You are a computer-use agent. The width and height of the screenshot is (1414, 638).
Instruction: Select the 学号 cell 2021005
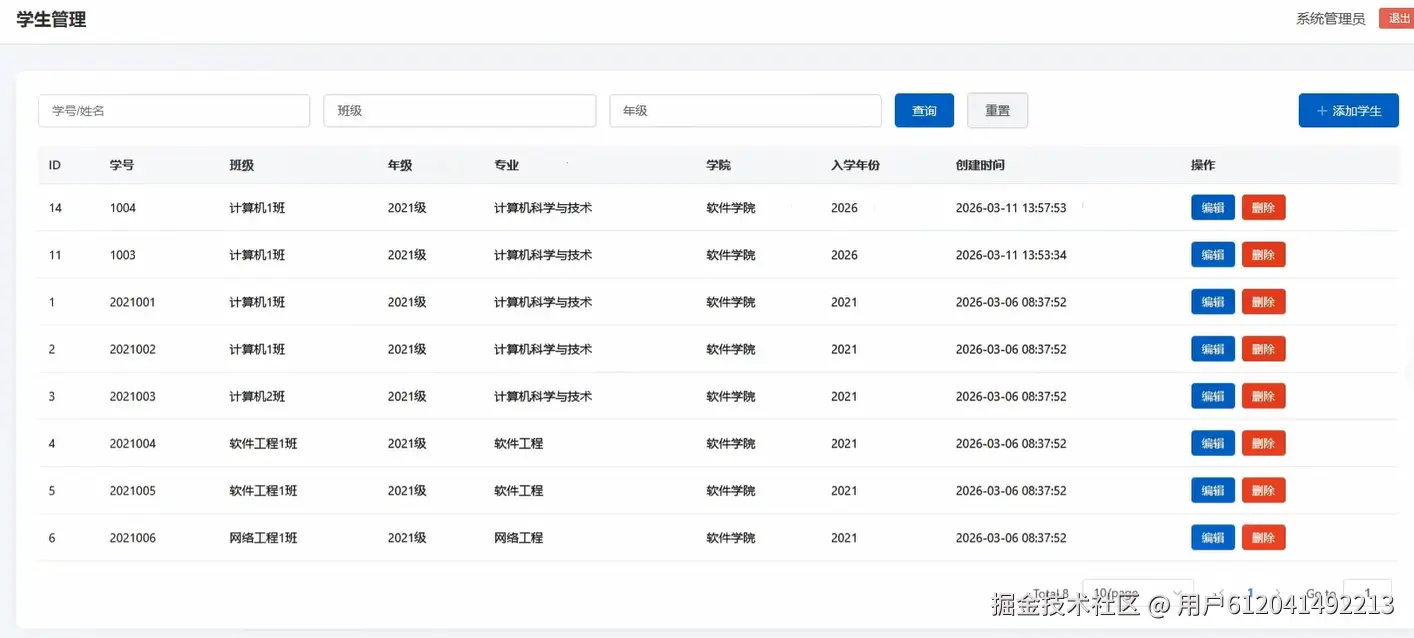tap(133, 490)
